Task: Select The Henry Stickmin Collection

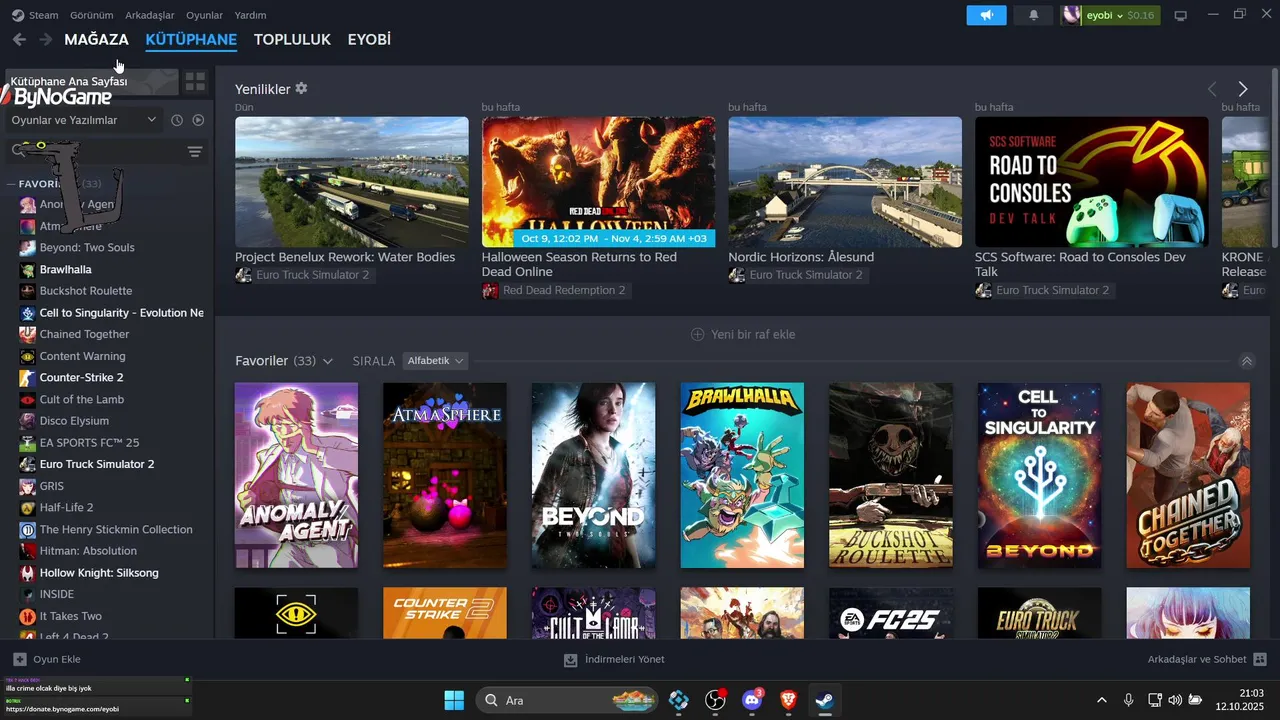Action: (x=116, y=529)
